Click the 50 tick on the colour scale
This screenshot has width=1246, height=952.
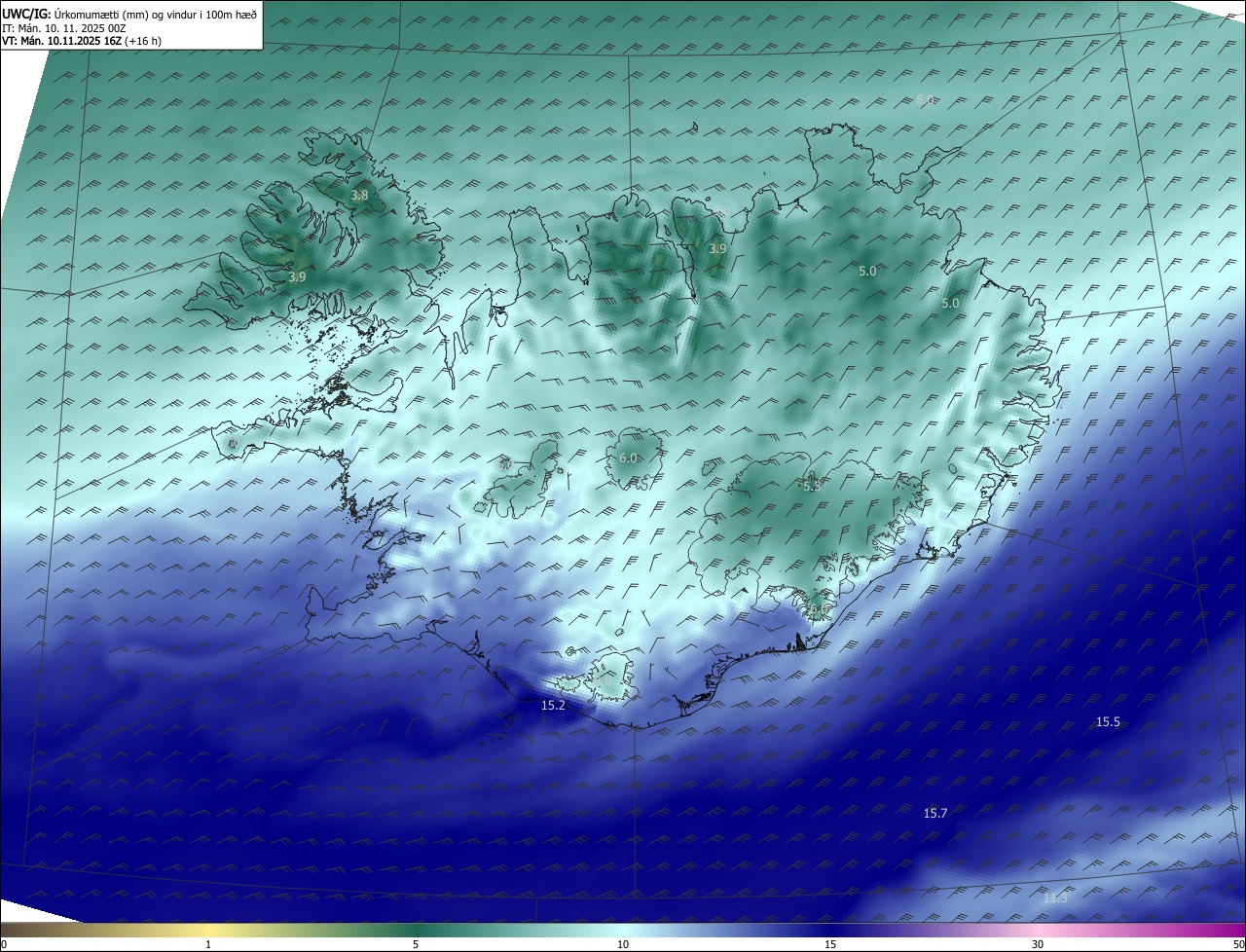tap(1239, 944)
